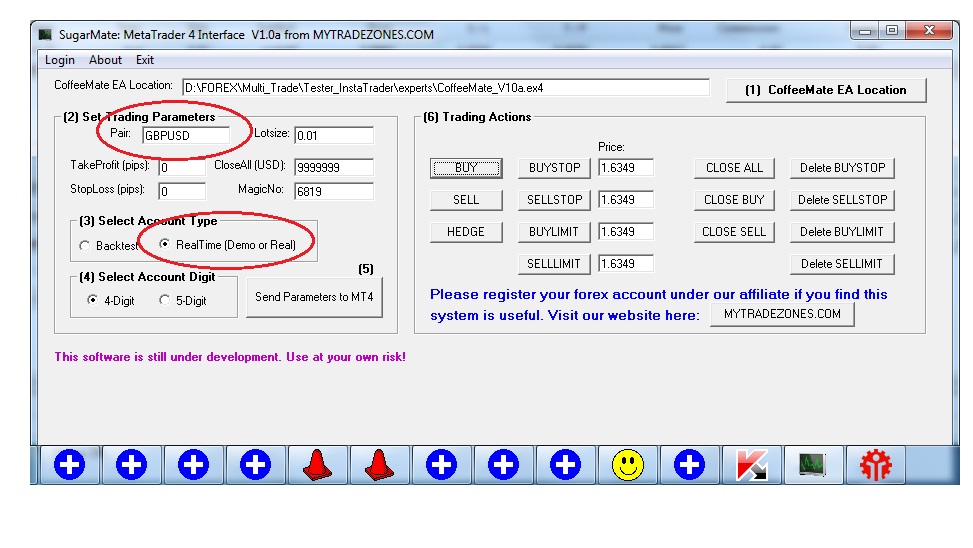Click the right red traffic cone taskbar icon
Viewport: 973px width, 548px height.
point(379,465)
